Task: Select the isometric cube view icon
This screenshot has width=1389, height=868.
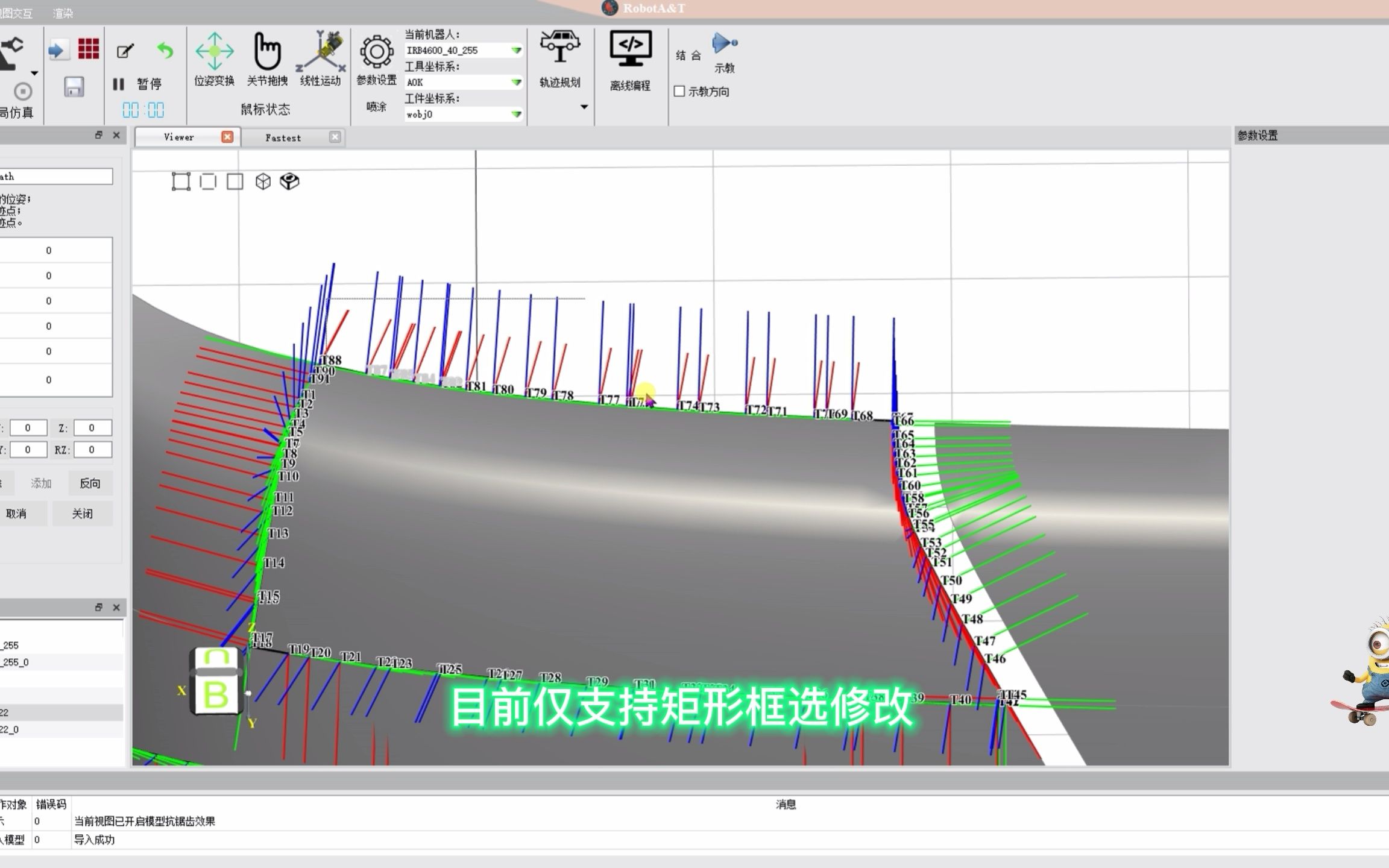Action: pos(263,181)
